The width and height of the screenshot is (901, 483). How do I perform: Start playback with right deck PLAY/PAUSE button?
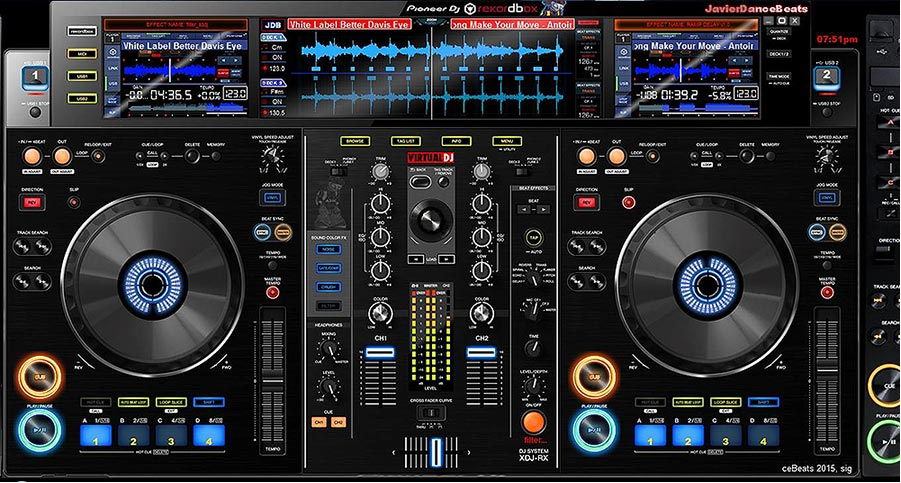pos(594,430)
